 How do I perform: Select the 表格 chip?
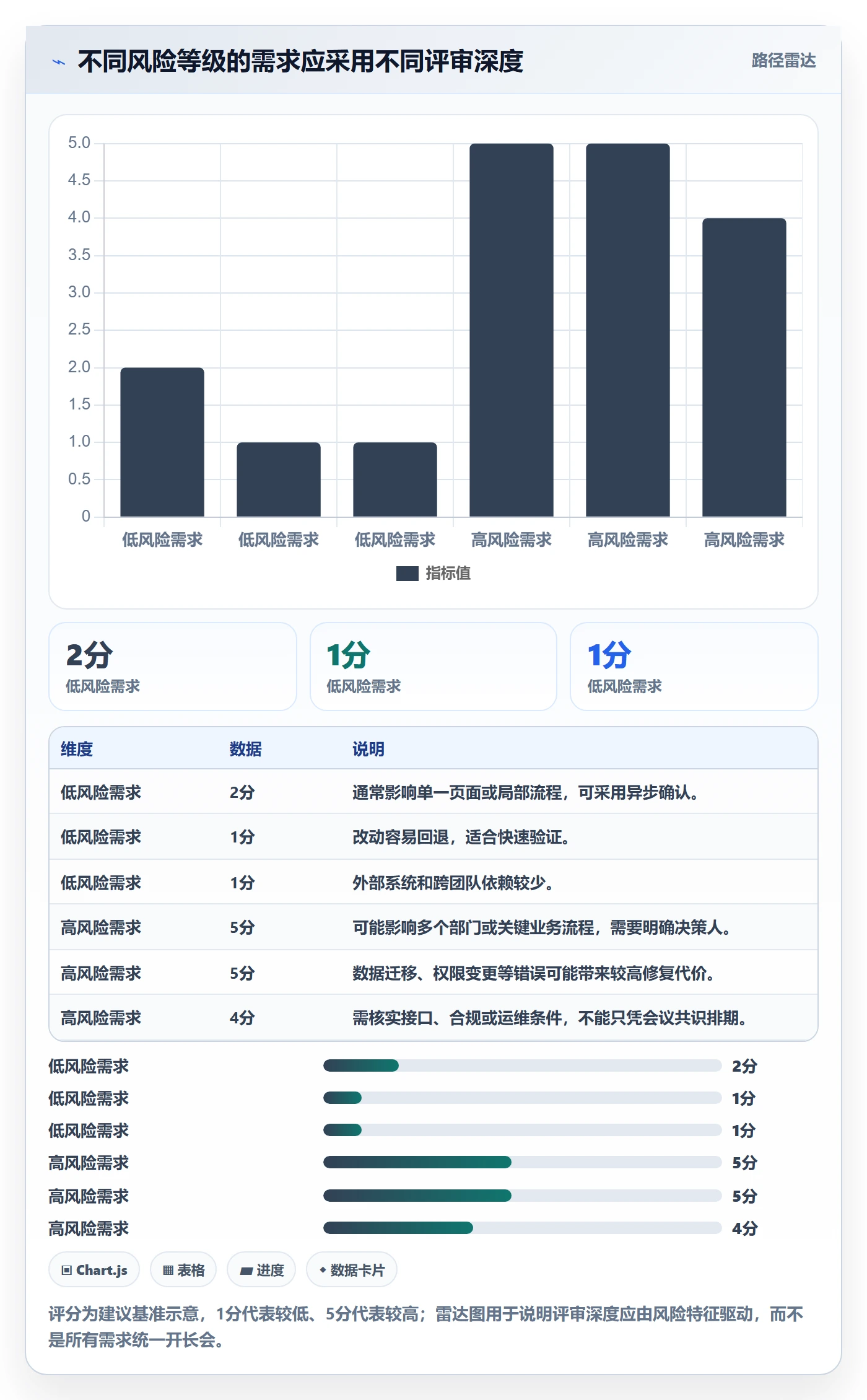[x=183, y=1270]
